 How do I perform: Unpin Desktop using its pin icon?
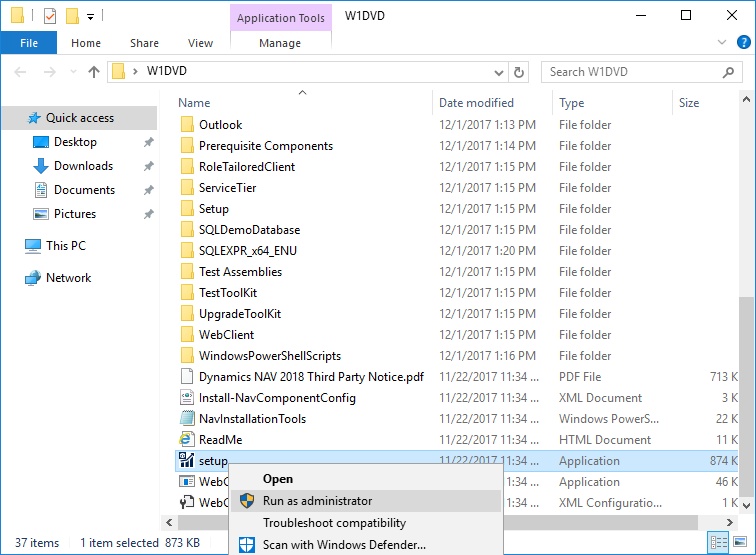(x=148, y=142)
